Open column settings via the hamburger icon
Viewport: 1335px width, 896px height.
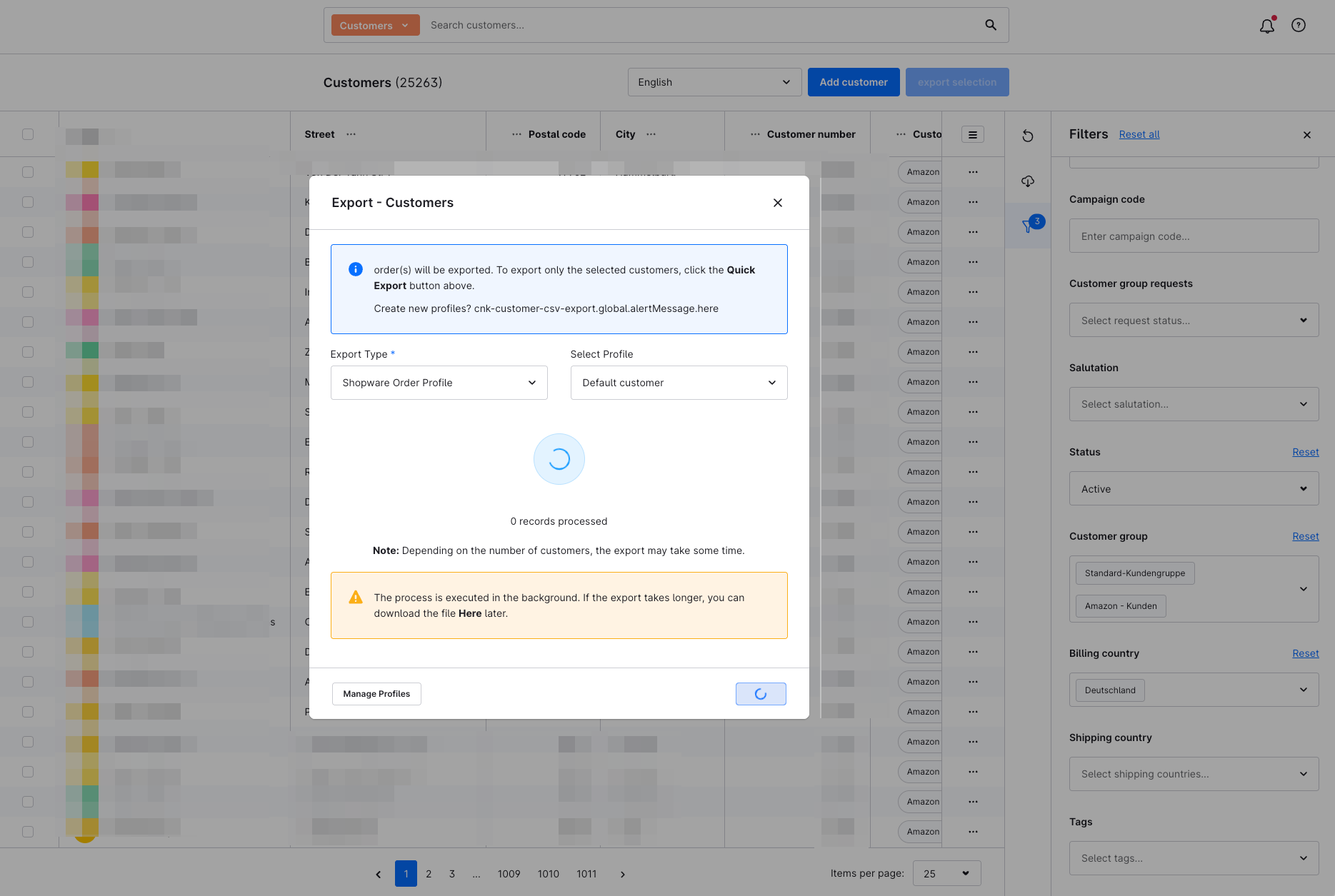point(972,134)
